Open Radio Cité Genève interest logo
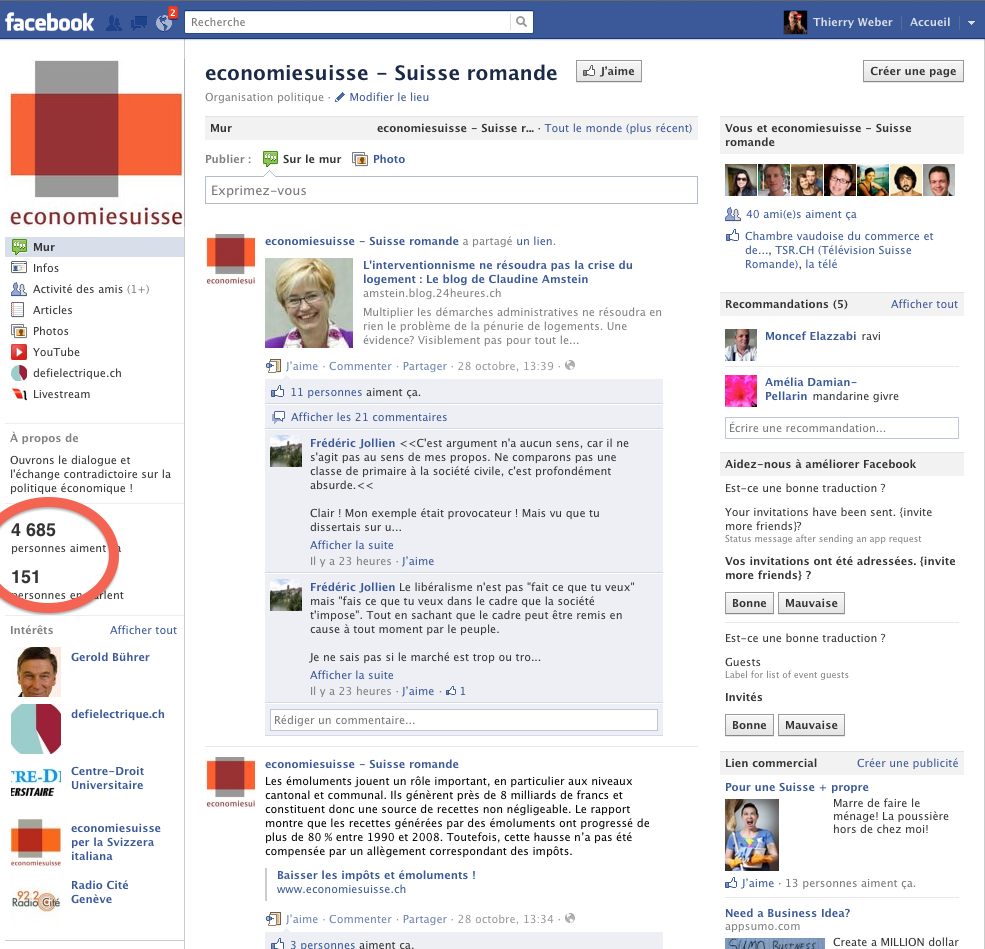 (36, 899)
